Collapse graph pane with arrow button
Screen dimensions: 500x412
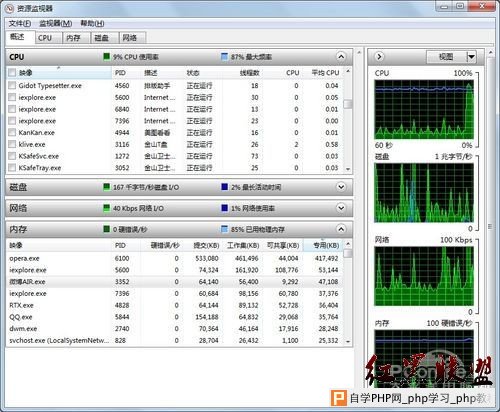[379, 57]
